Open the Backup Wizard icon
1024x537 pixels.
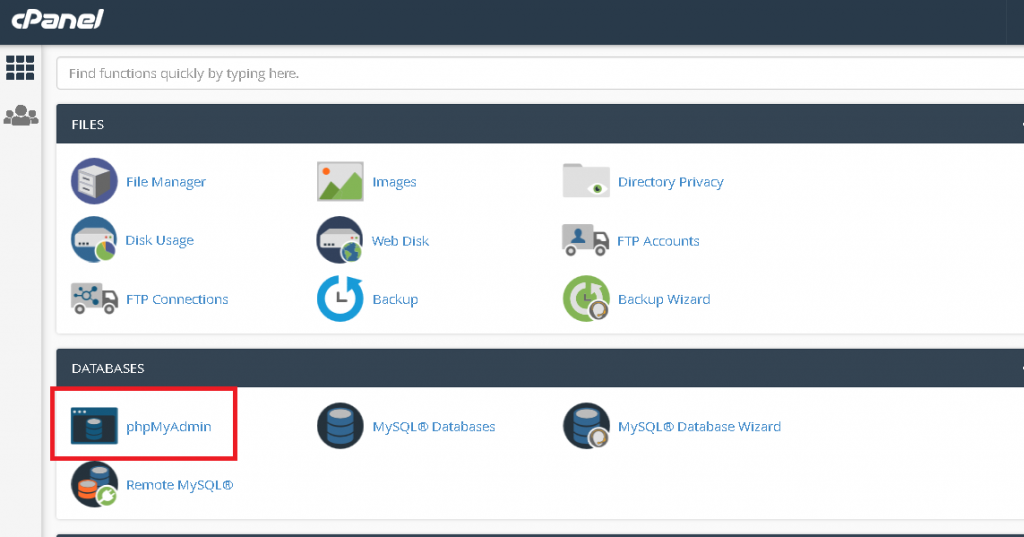coord(586,299)
